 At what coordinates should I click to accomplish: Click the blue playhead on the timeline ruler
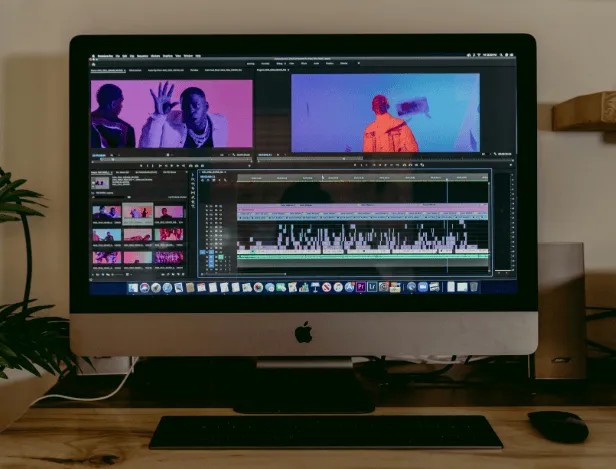(x=447, y=178)
